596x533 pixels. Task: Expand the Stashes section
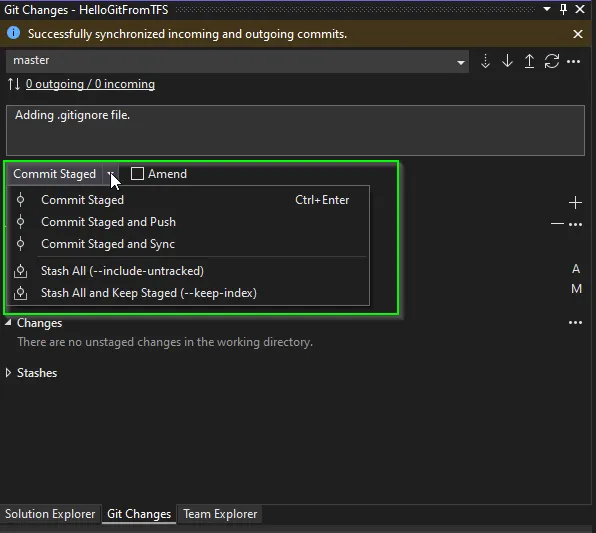8,373
